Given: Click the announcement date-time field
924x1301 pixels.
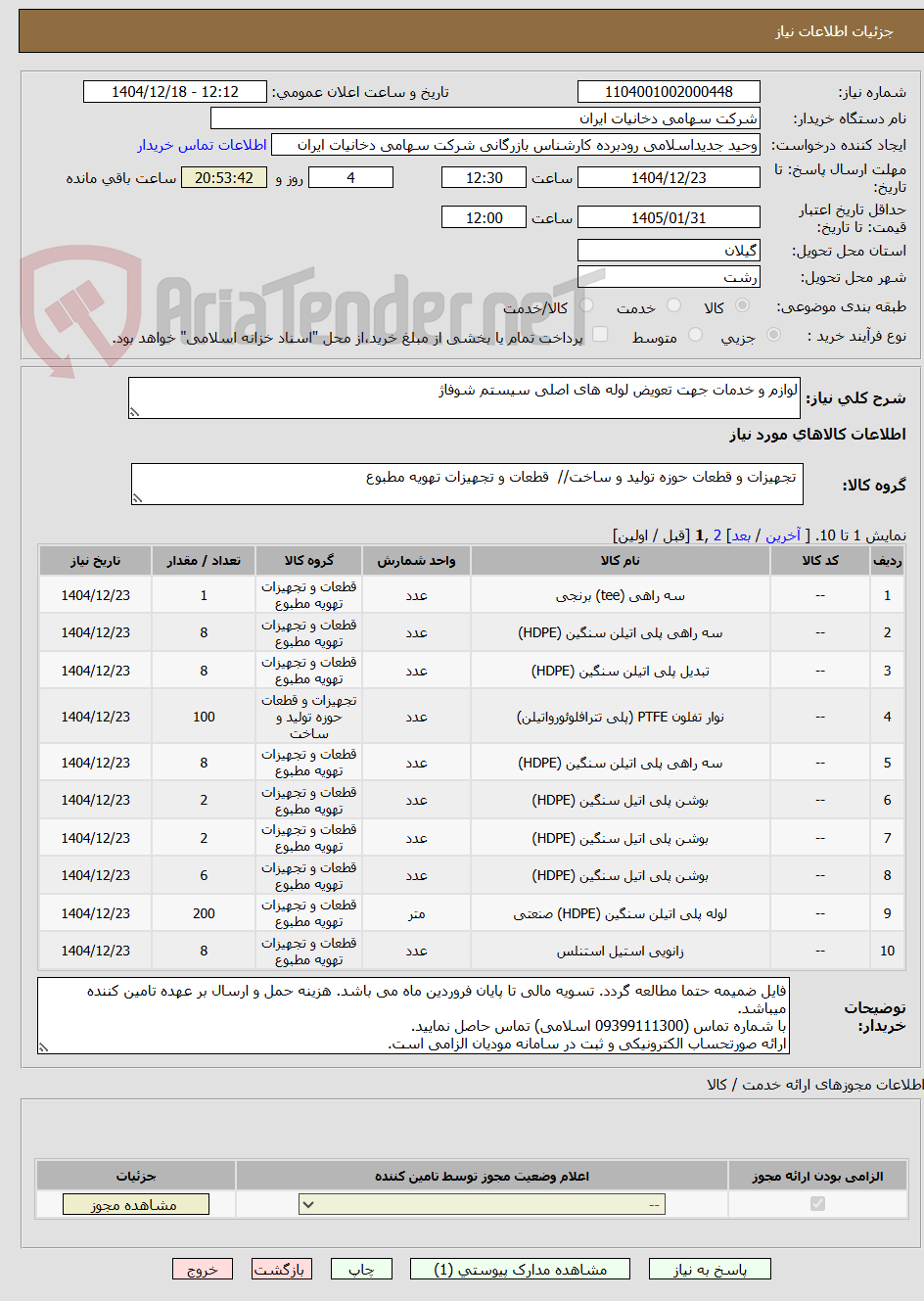Looking at the screenshot, I should (175, 92).
